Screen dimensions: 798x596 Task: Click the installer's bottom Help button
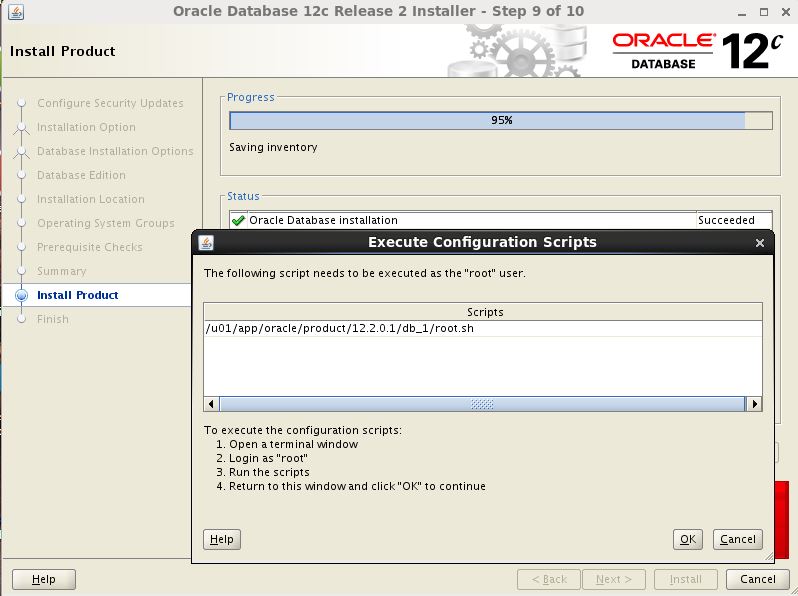pos(44,579)
